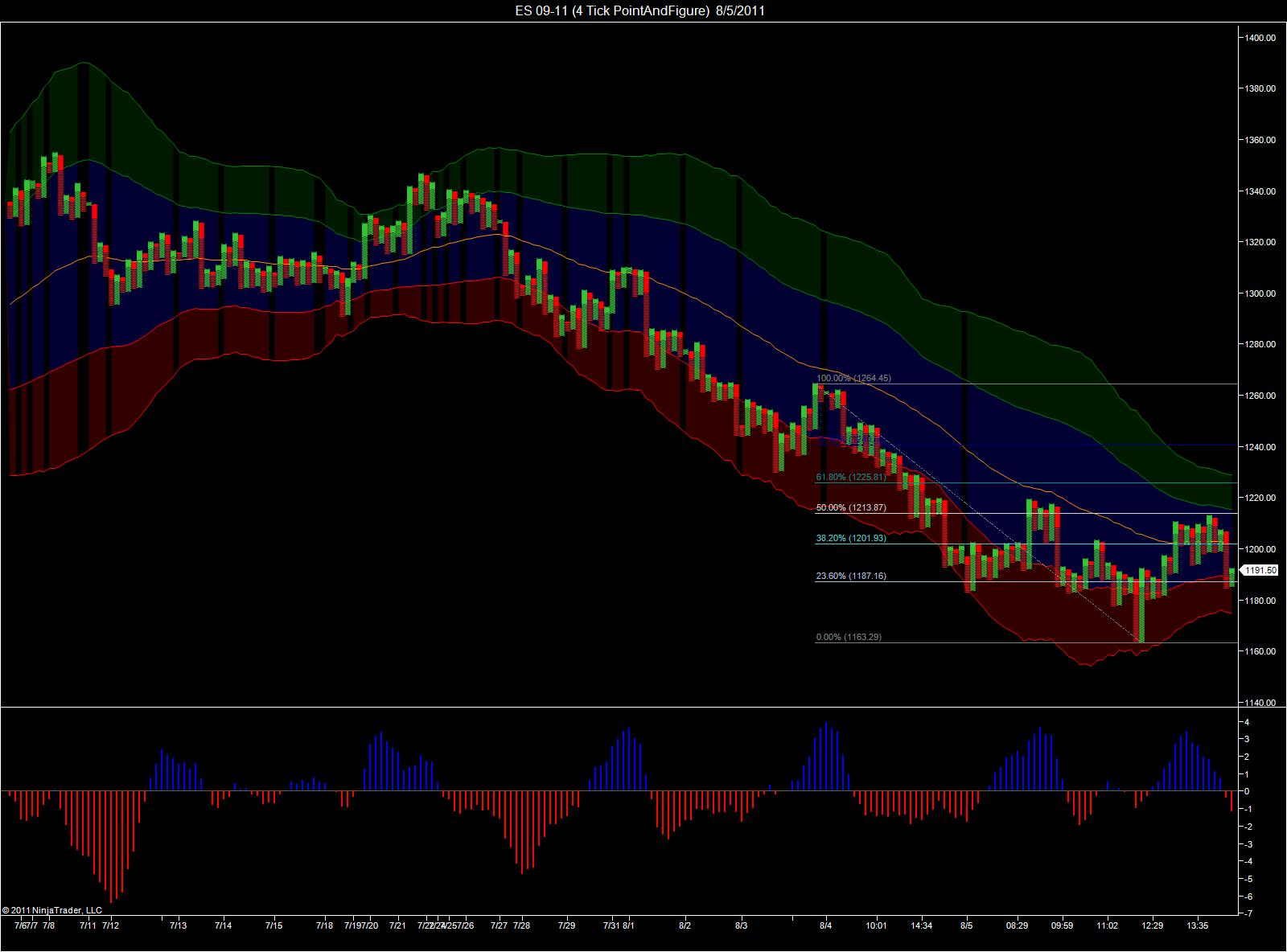
Task: Click the 50.00% (1213.87) retracement label
Action: click(851, 507)
